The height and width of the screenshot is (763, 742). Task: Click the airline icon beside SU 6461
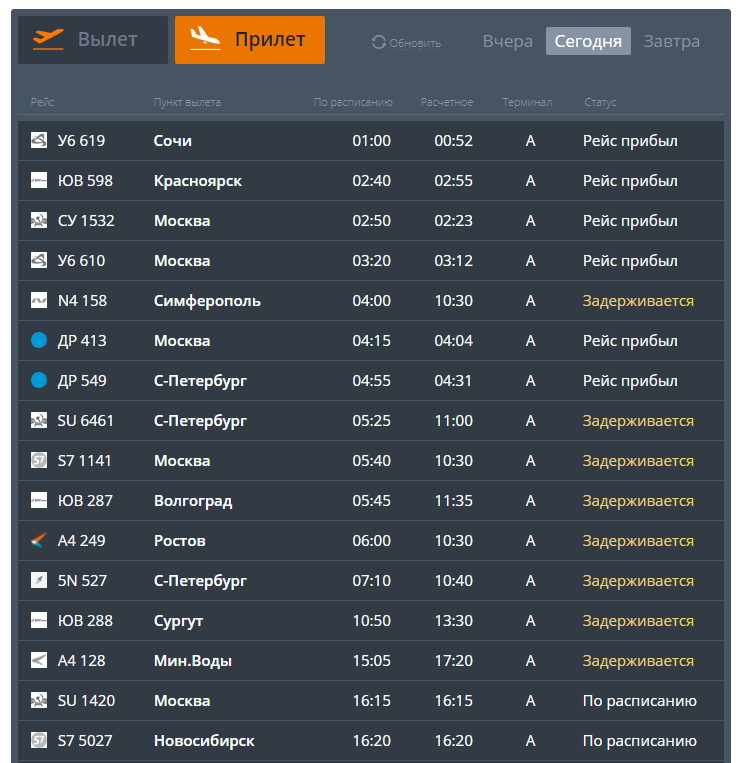click(39, 421)
